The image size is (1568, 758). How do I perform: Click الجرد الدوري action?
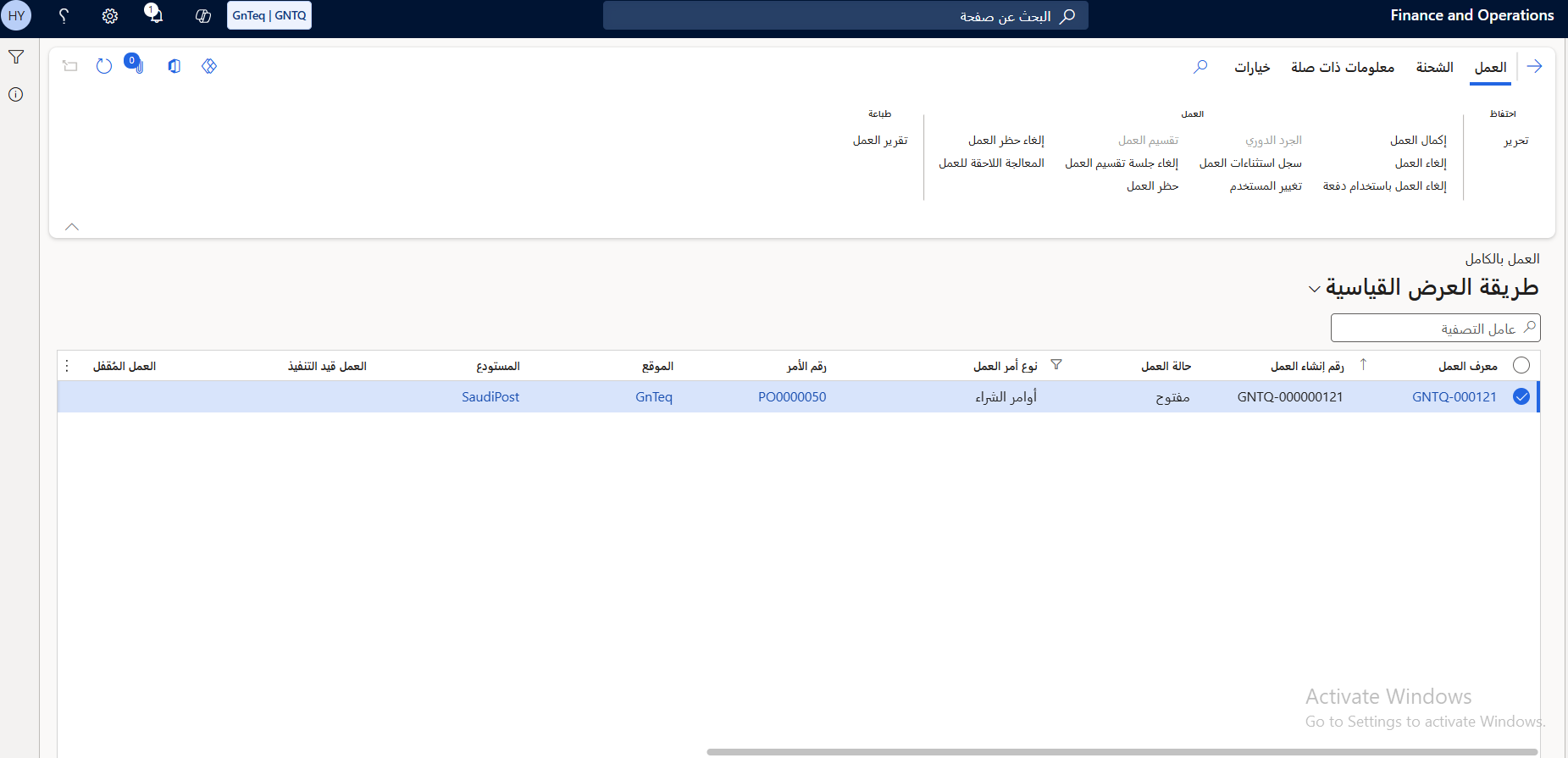coord(1273,141)
